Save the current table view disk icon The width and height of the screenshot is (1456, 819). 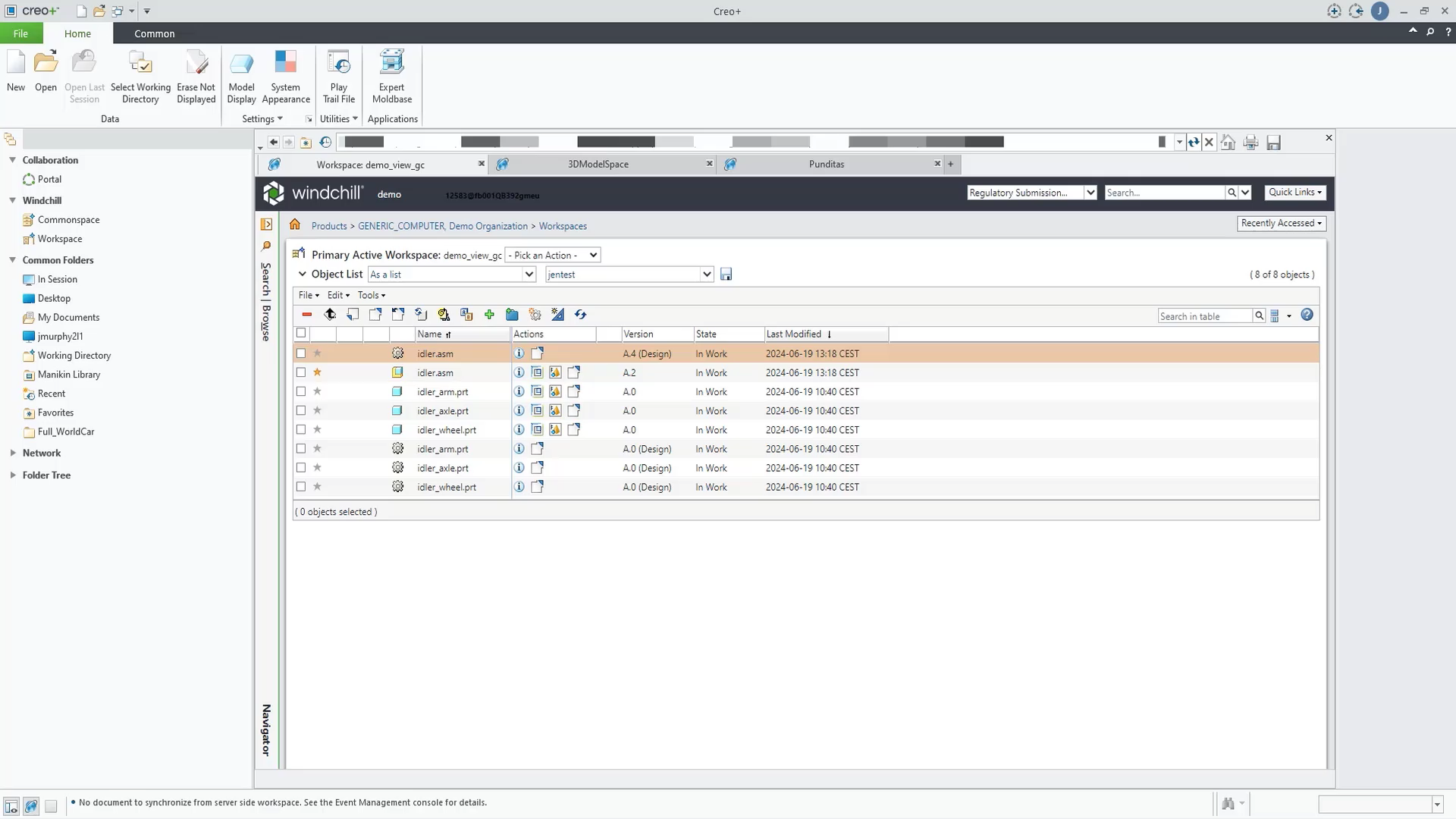(726, 275)
